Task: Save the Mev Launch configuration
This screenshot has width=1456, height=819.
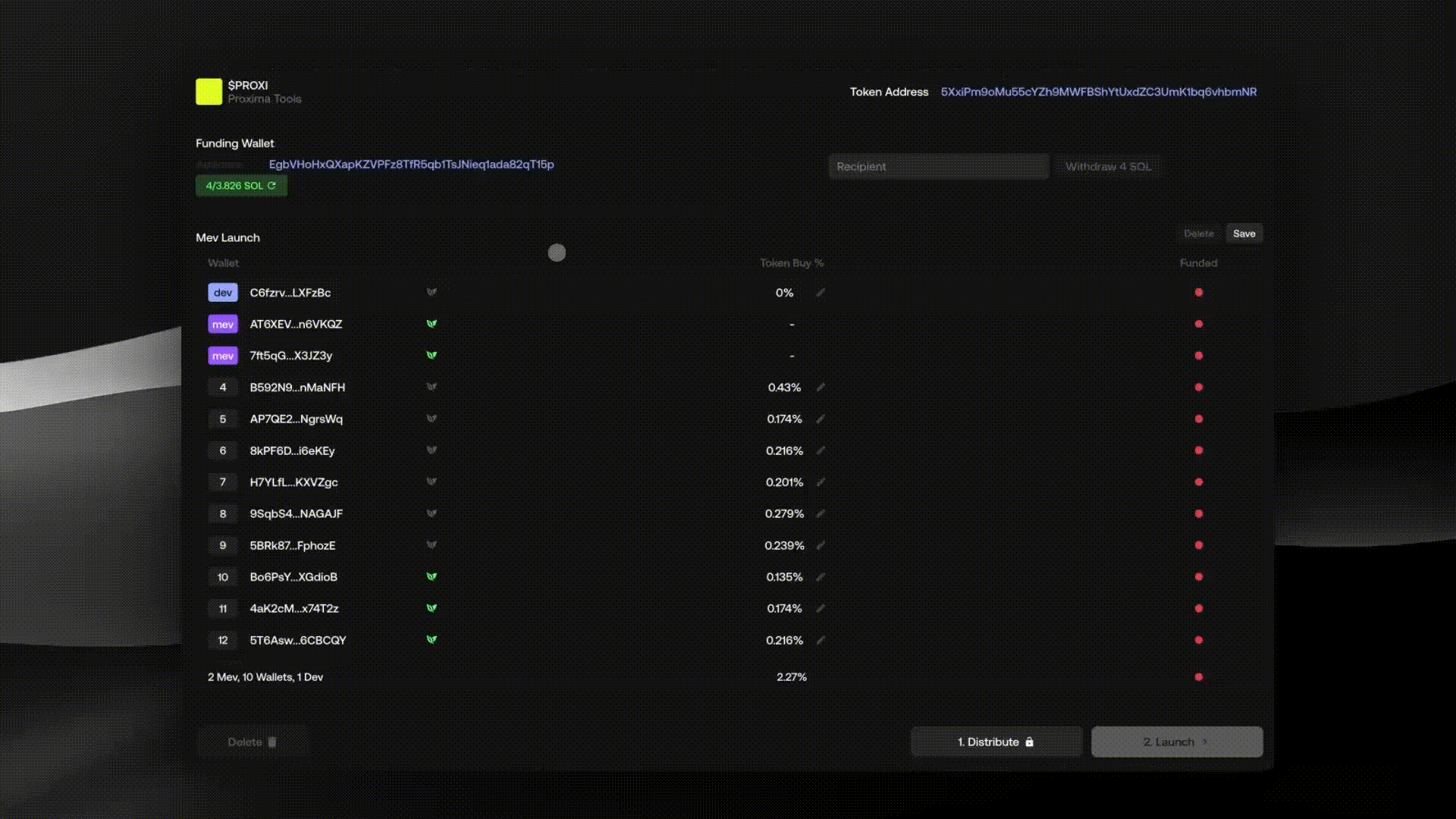Action: pyautogui.click(x=1244, y=234)
